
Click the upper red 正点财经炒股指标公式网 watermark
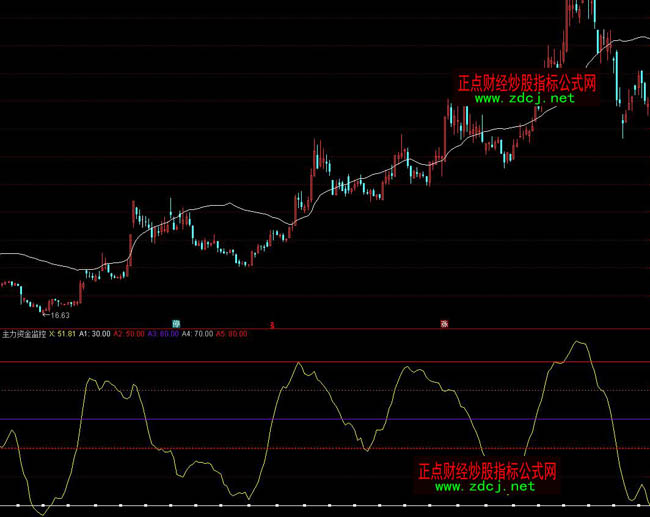pos(526,84)
